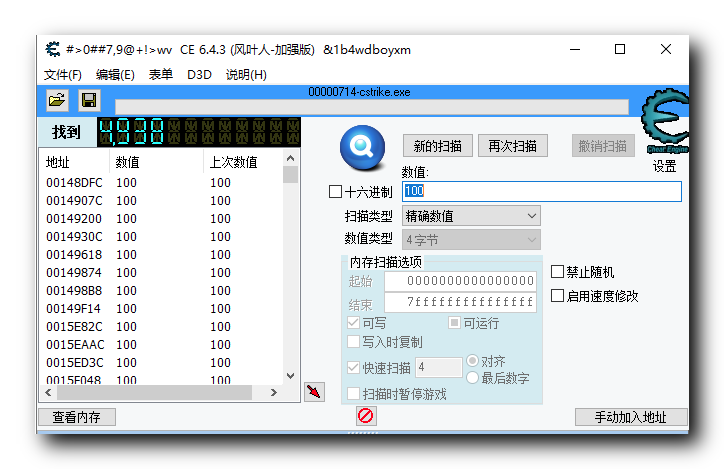Toggle the 可写 checkbox
This screenshot has width=724, height=469.
click(x=353, y=323)
